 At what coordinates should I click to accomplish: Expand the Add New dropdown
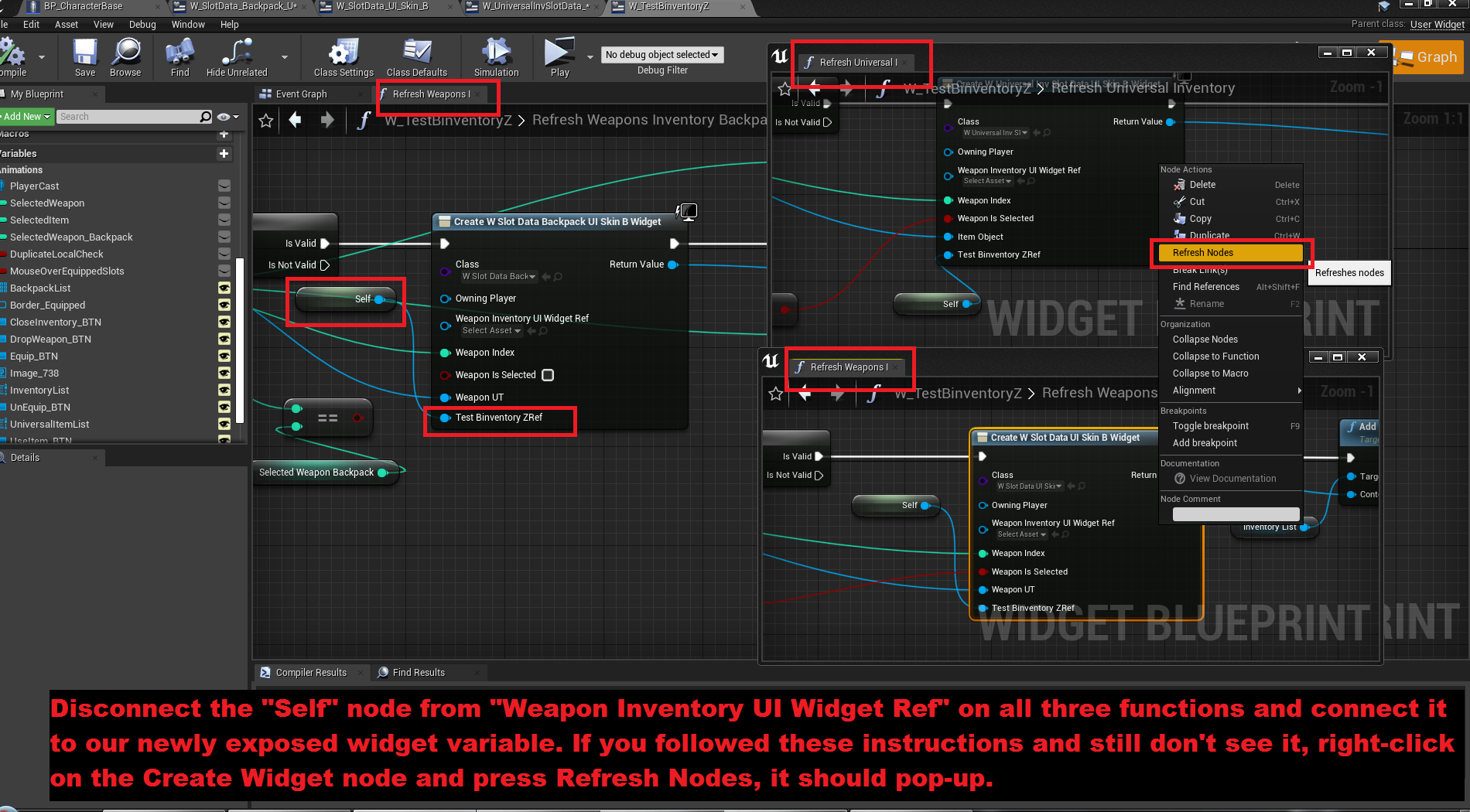[26, 117]
